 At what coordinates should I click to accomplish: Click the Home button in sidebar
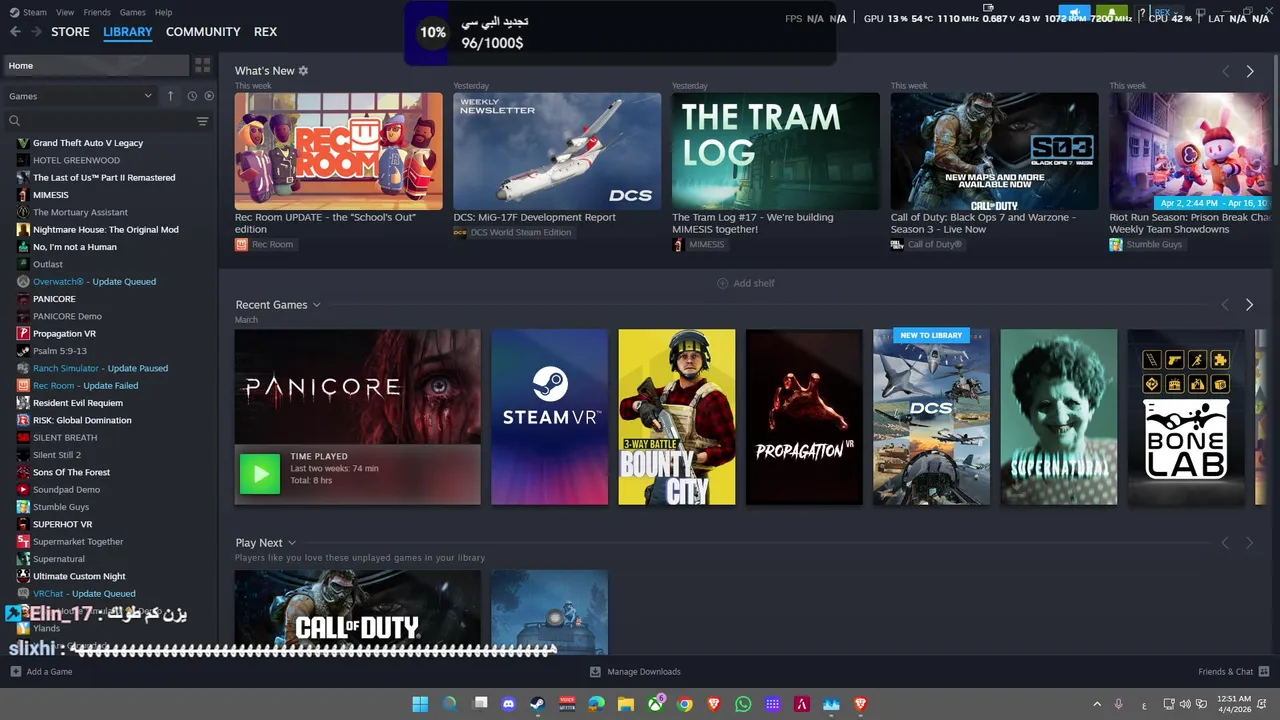95,65
